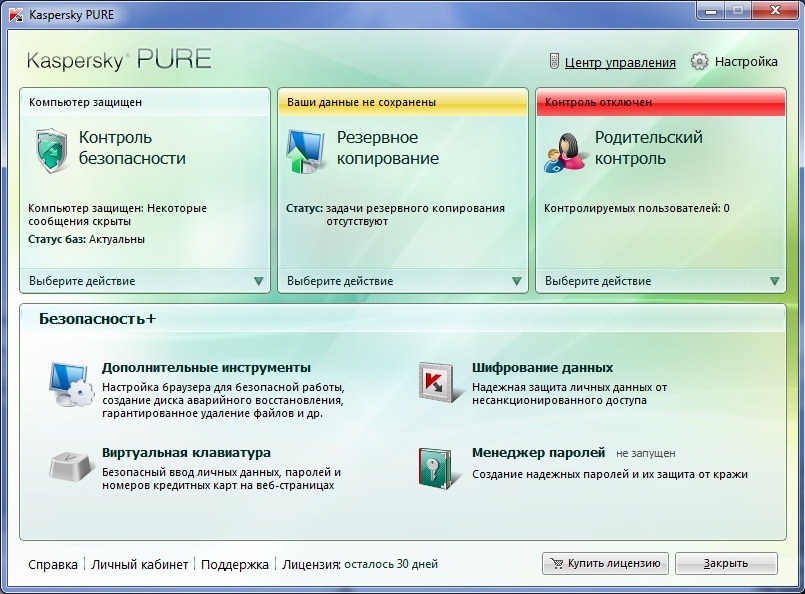Click the settings gear icon
This screenshot has height=594, width=805.
pyautogui.click(x=699, y=62)
